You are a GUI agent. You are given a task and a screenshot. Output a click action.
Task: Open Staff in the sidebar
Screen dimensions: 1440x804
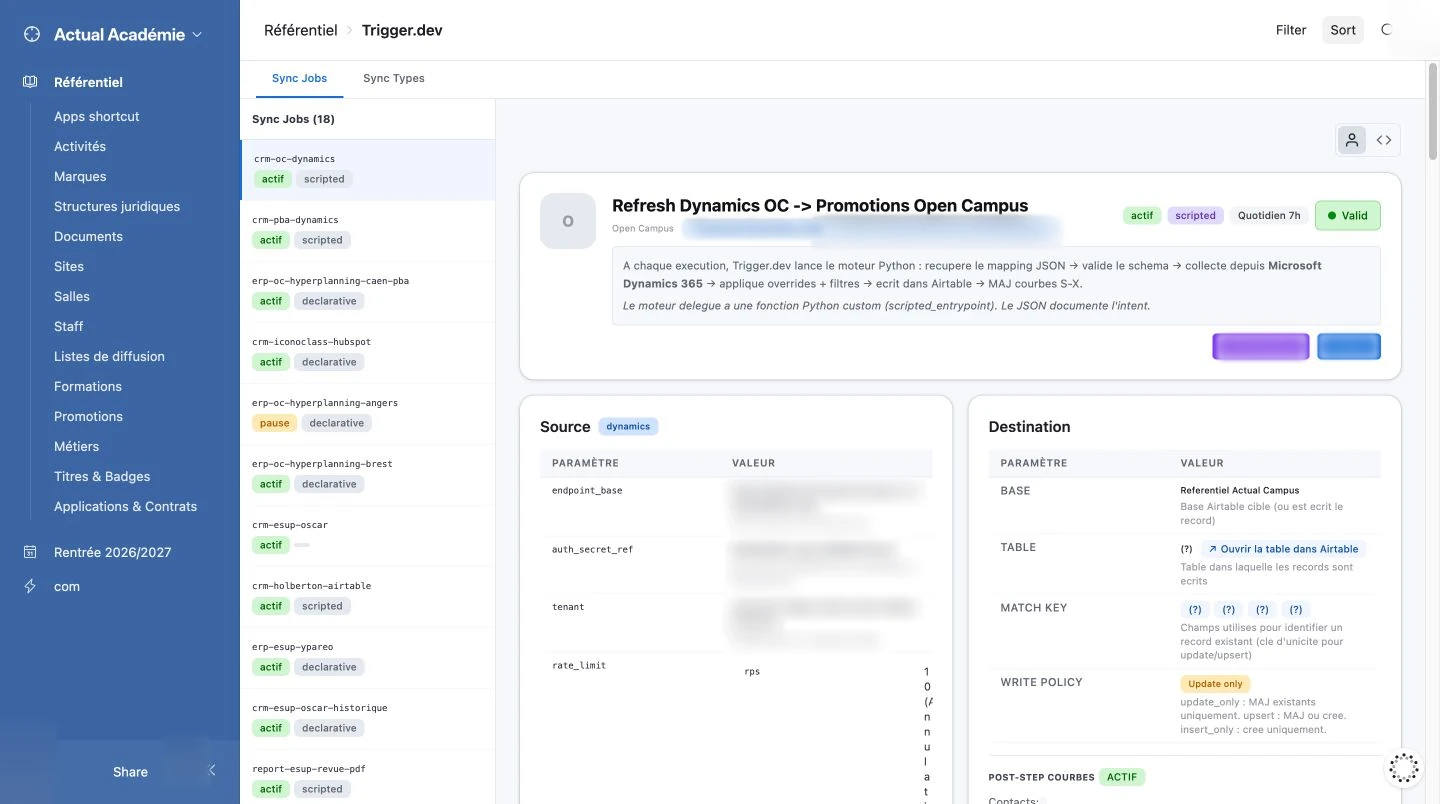(x=69, y=326)
